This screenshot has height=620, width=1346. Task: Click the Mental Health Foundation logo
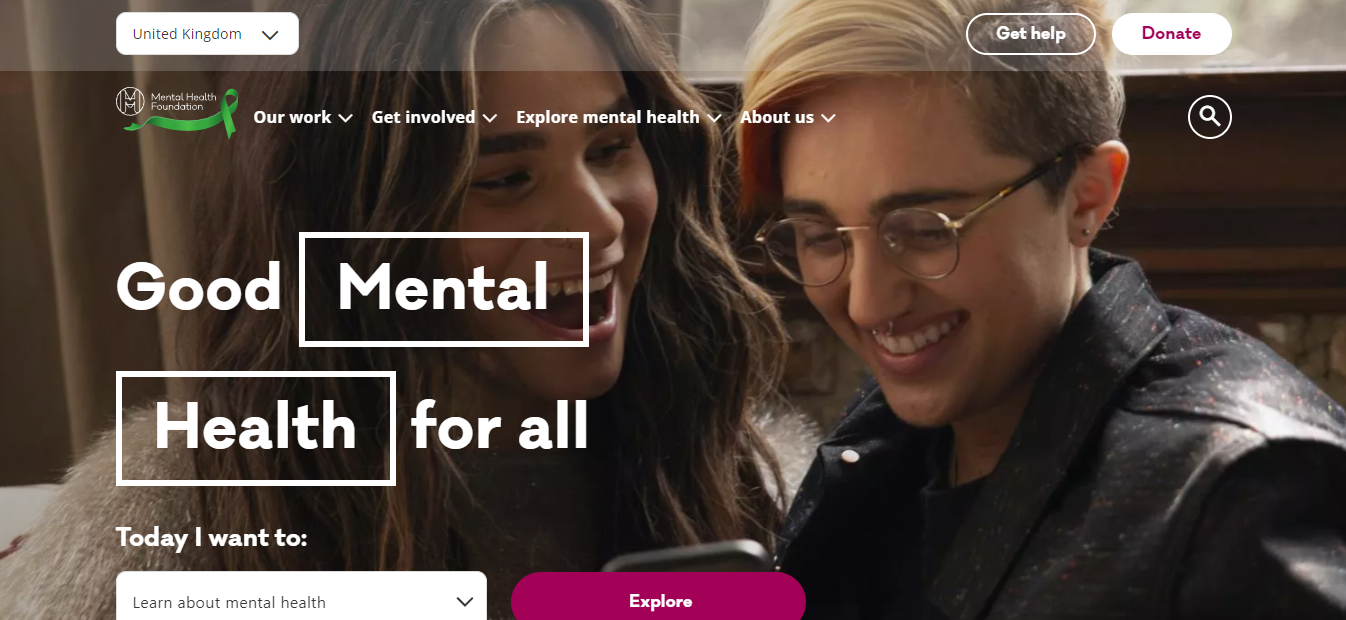coord(177,112)
